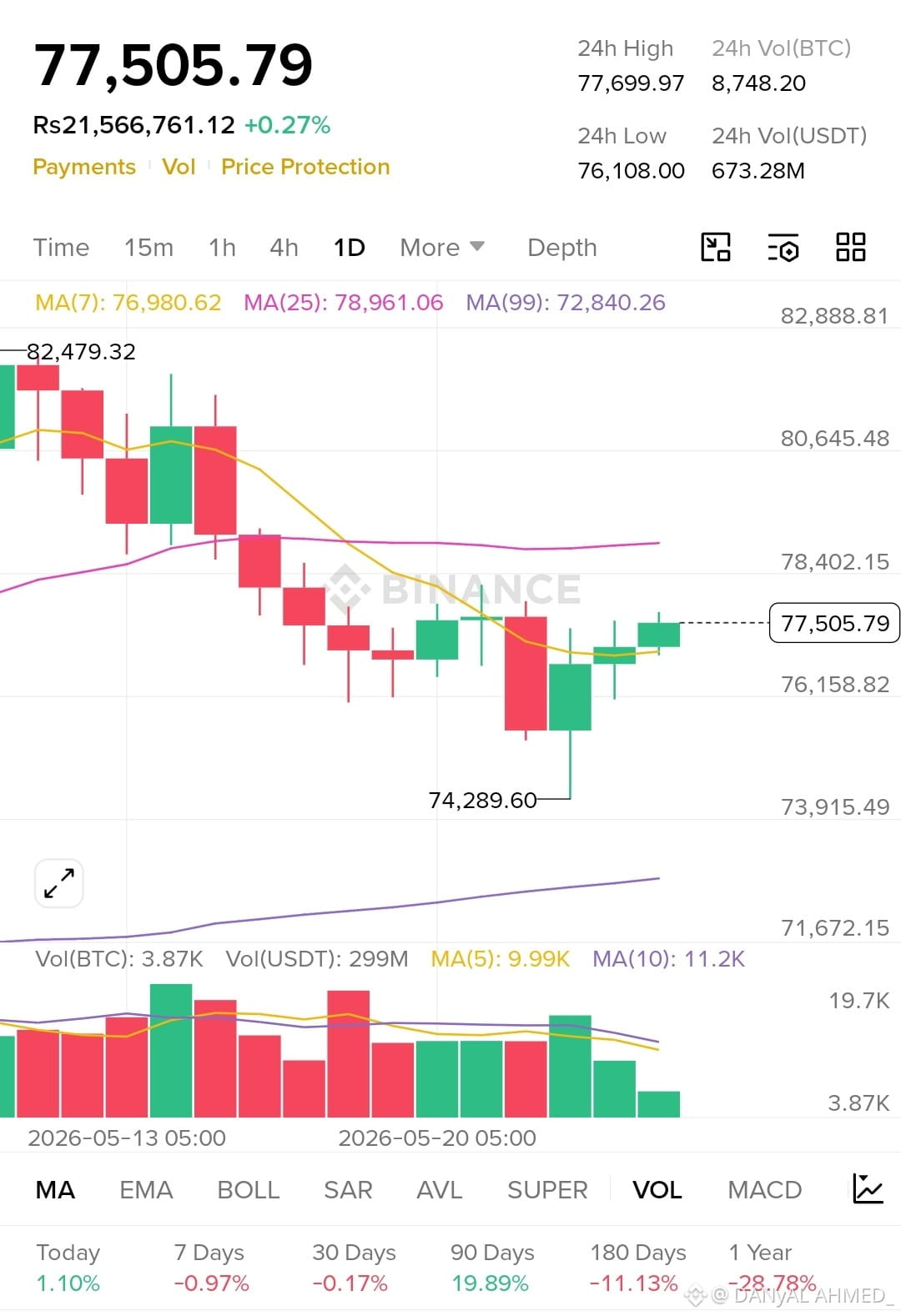Viewport: 901px width, 1316px height.
Task: Enable the SAR indicator
Action: [348, 1190]
